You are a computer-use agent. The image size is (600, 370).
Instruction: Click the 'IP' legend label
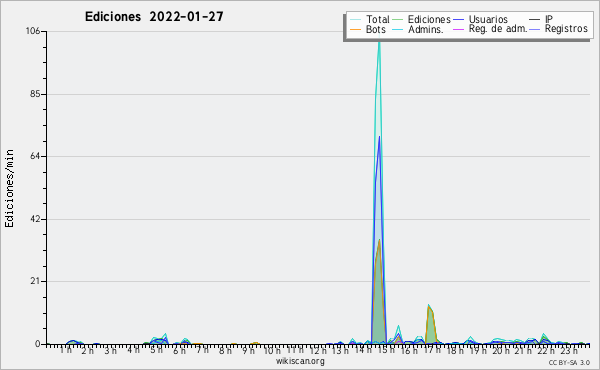[x=549, y=19]
